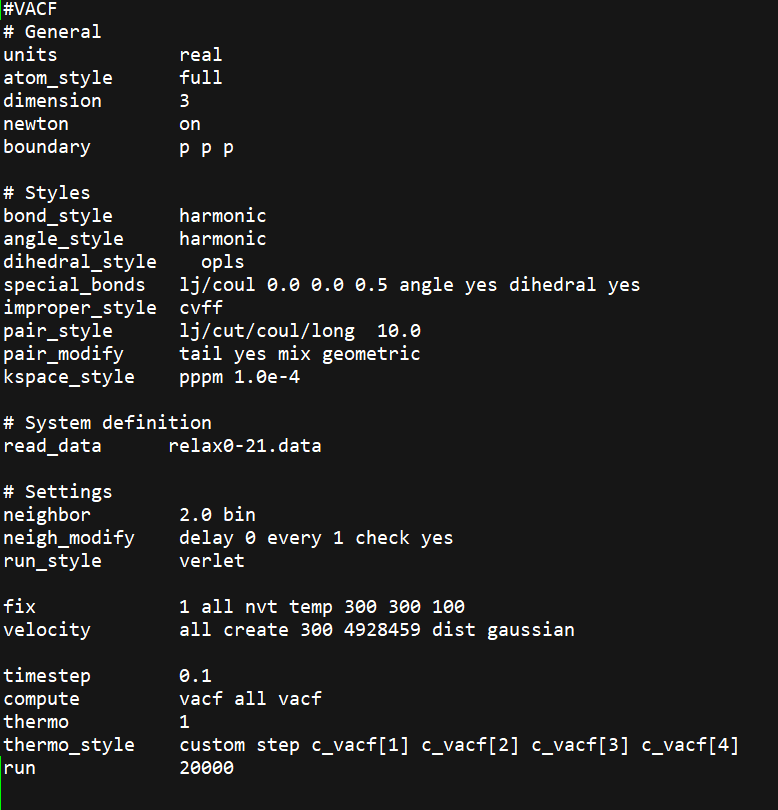778x810 pixels.
Task: Click the special_bonds keyword
Action: [x=74, y=285]
